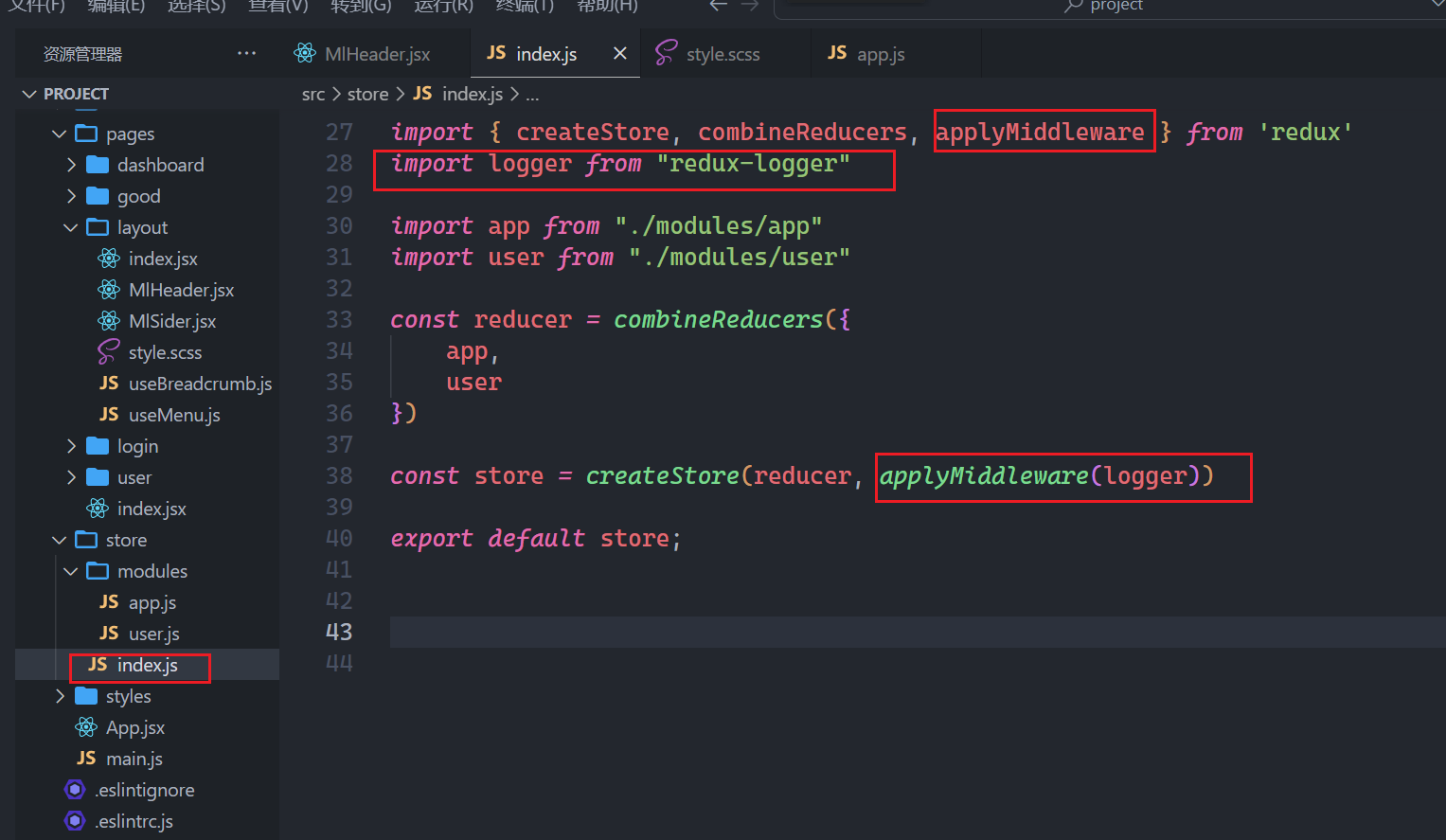The image size is (1446, 840).
Task: Click the JS icon on index.js tab
Action: [x=496, y=53]
